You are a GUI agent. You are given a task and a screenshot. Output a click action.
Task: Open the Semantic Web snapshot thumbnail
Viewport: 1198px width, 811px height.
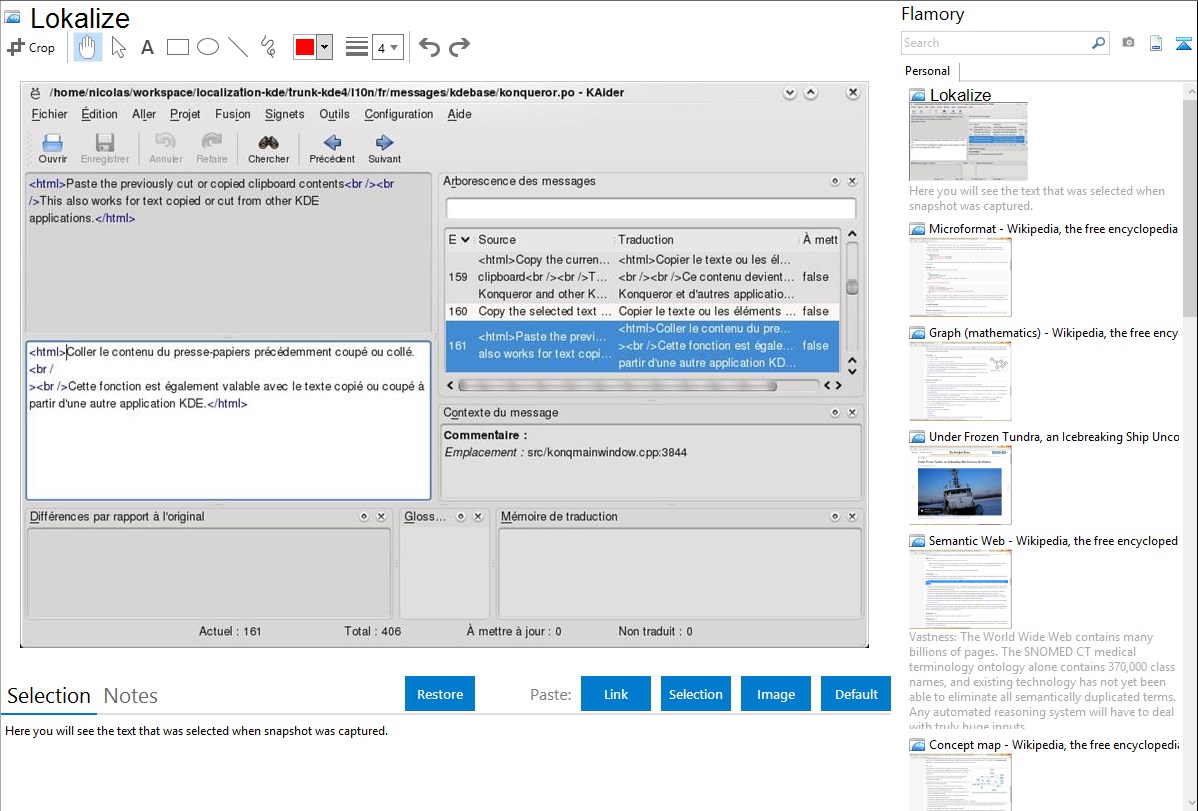pos(960,588)
